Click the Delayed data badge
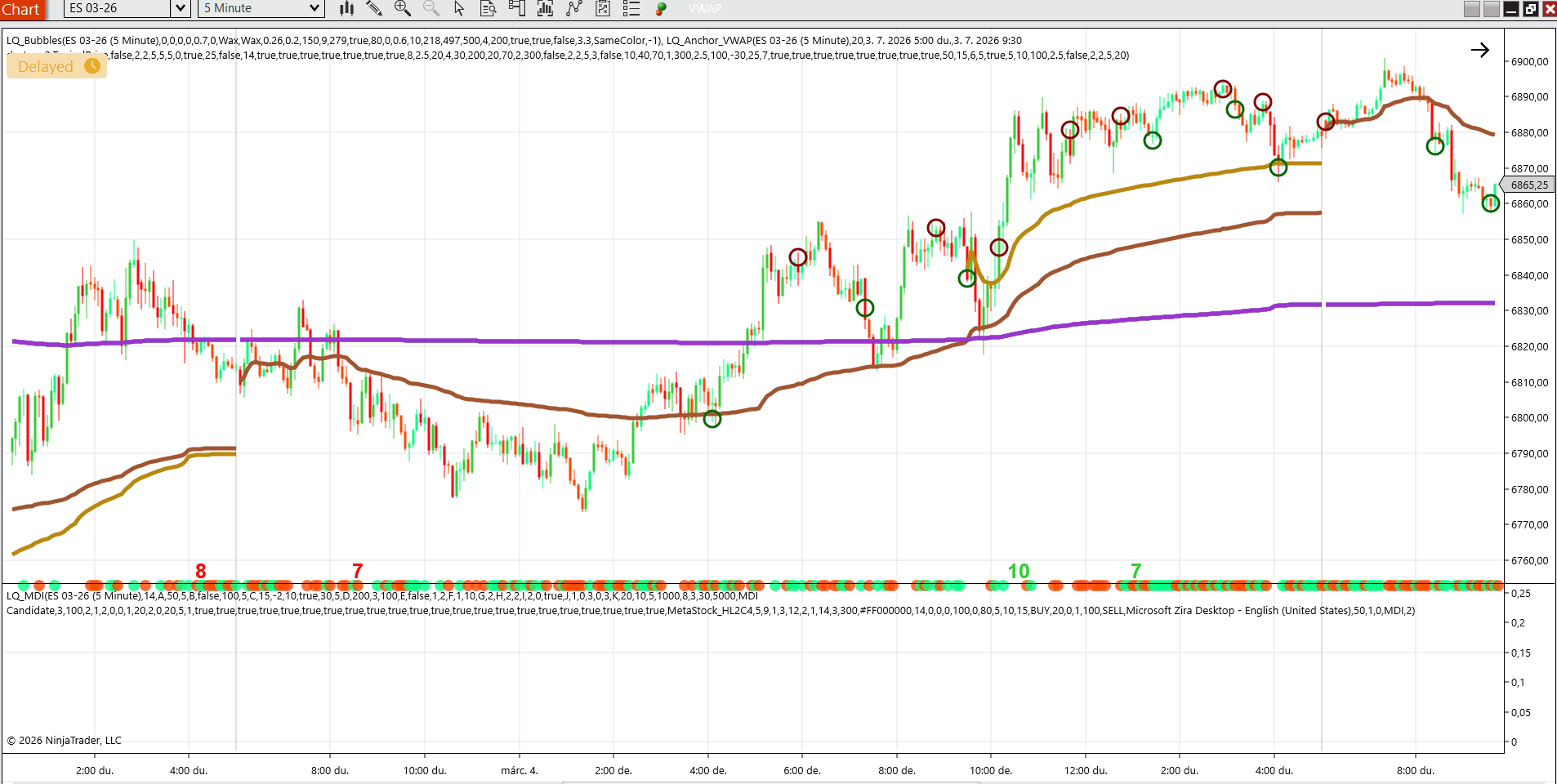The width and height of the screenshot is (1557, 784). point(56,66)
